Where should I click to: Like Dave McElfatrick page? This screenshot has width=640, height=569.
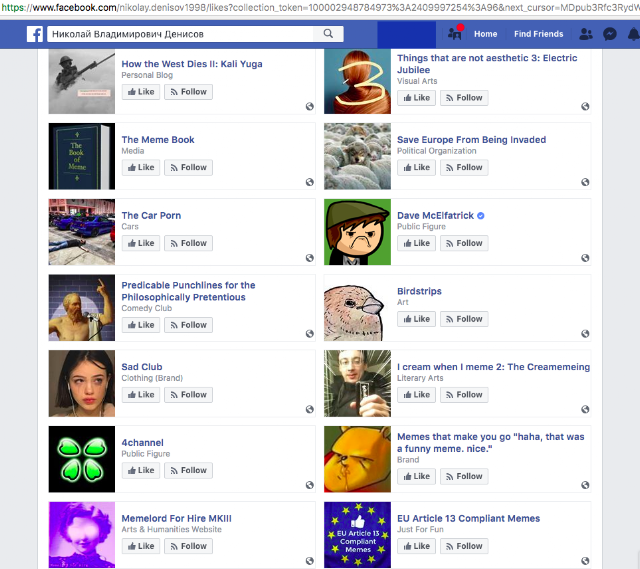click(416, 243)
